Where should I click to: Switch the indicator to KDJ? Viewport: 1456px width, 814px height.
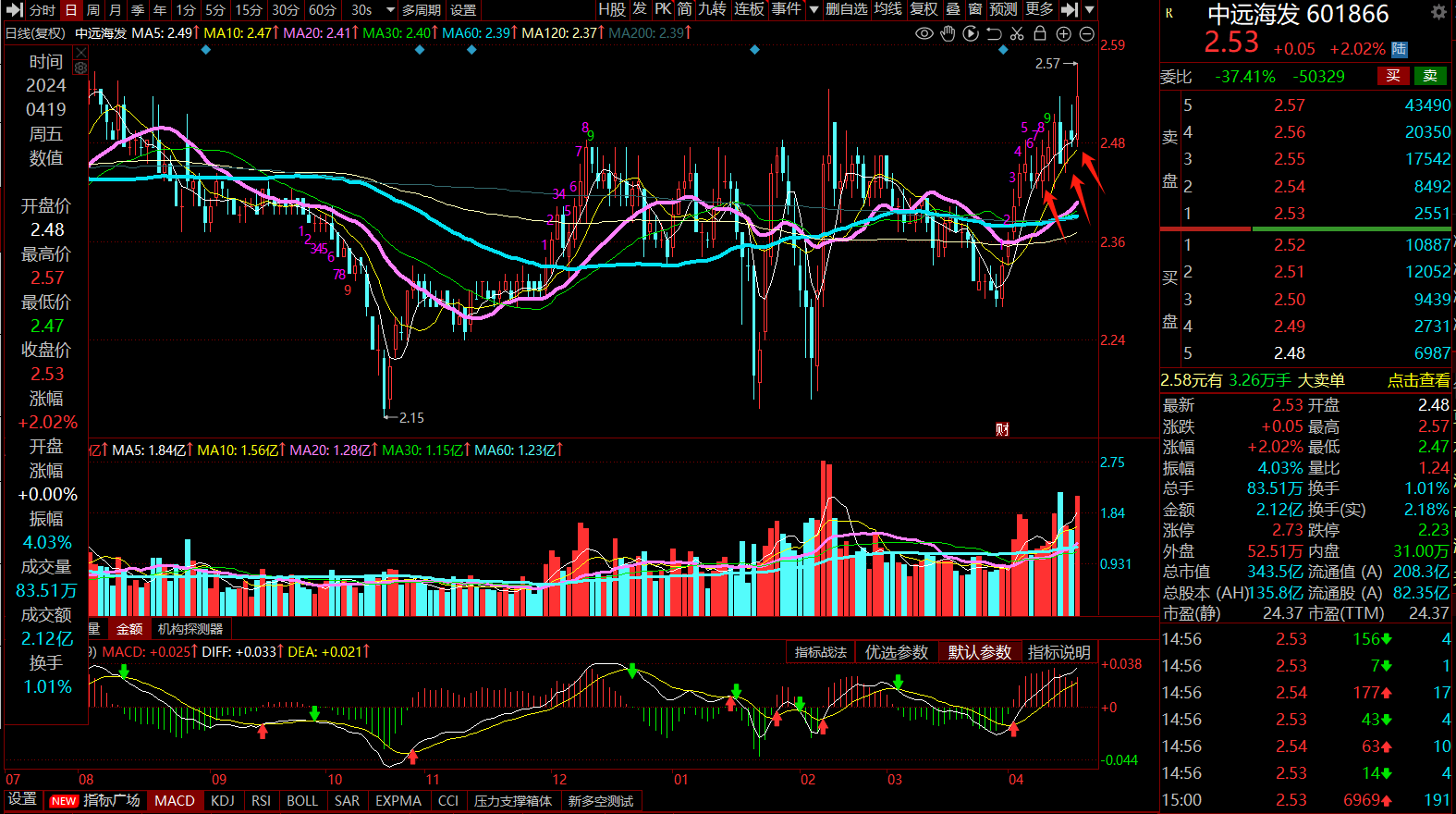click(x=223, y=800)
